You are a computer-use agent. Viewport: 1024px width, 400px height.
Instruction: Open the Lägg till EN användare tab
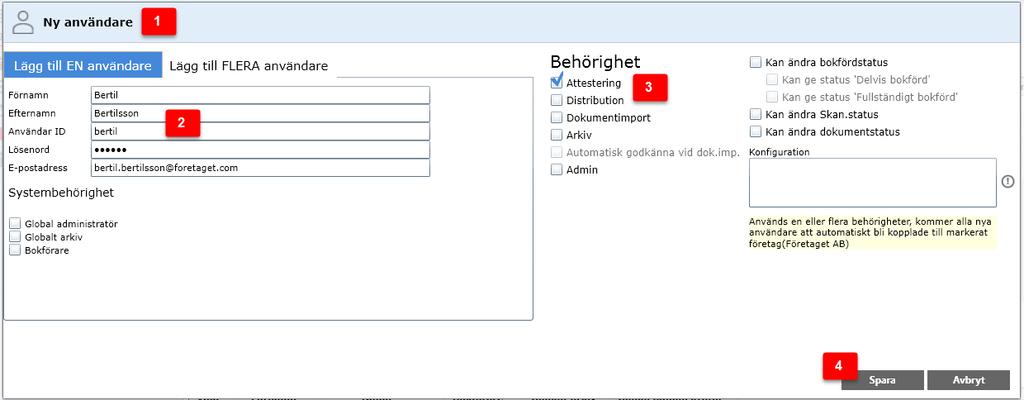[x=83, y=66]
